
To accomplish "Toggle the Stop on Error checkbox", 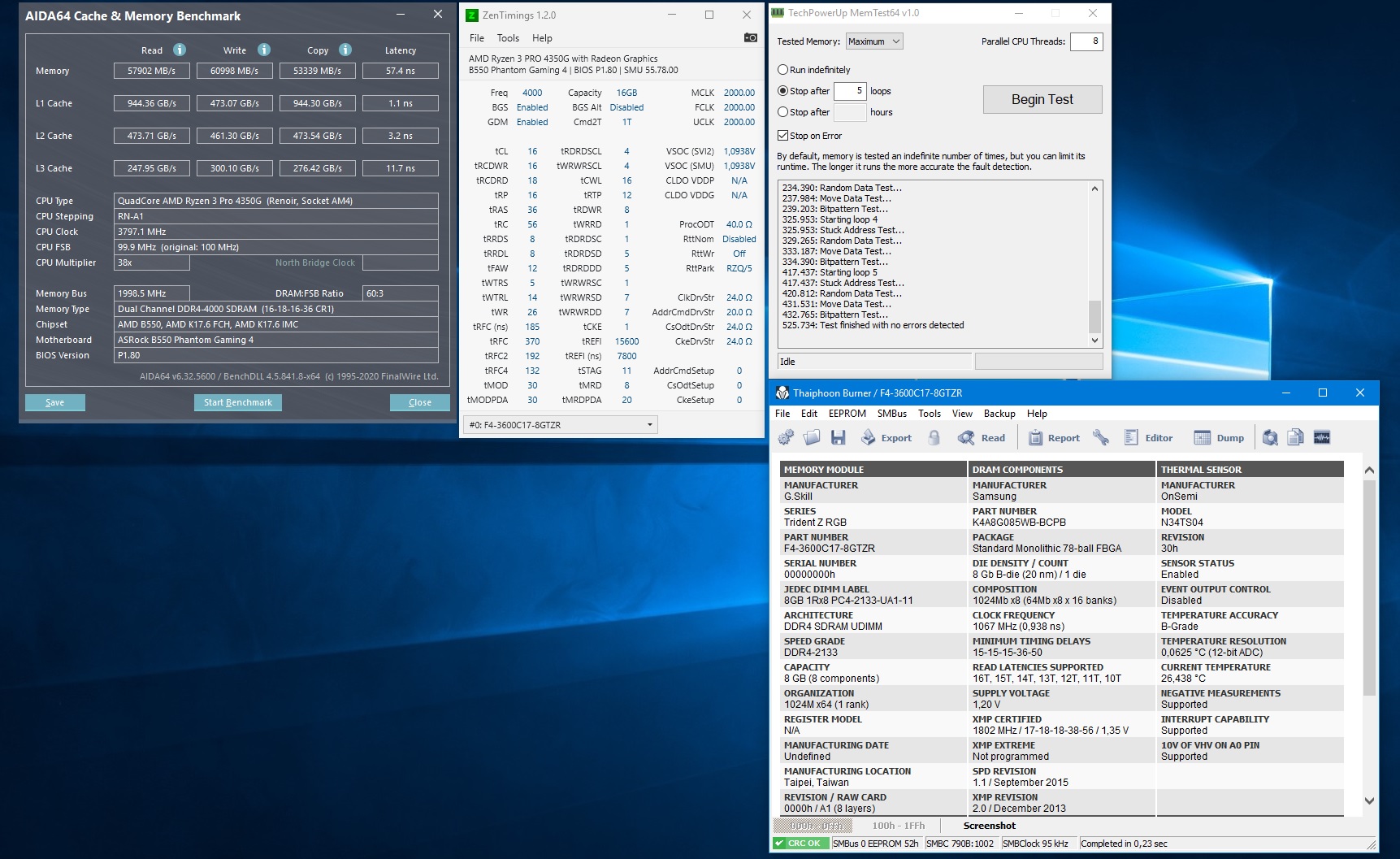I will pyautogui.click(x=783, y=136).
